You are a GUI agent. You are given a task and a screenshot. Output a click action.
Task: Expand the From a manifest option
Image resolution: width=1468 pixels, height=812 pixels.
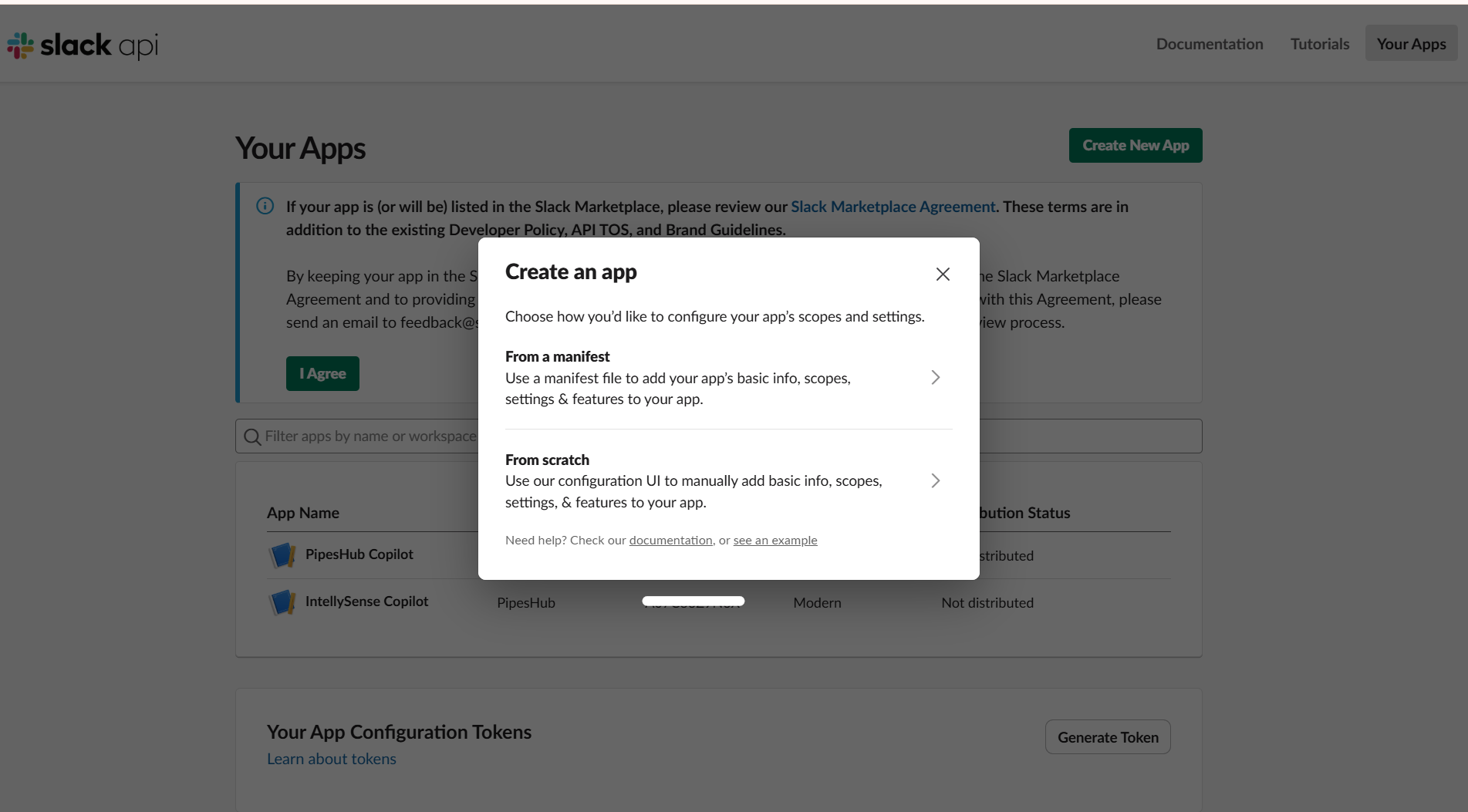click(935, 377)
